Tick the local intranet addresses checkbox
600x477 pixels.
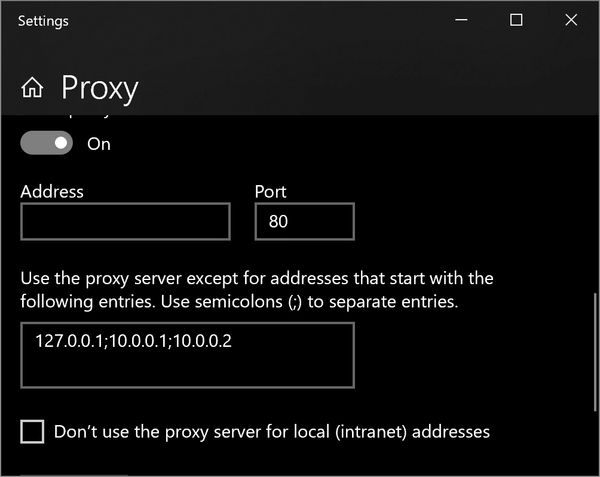[x=32, y=432]
